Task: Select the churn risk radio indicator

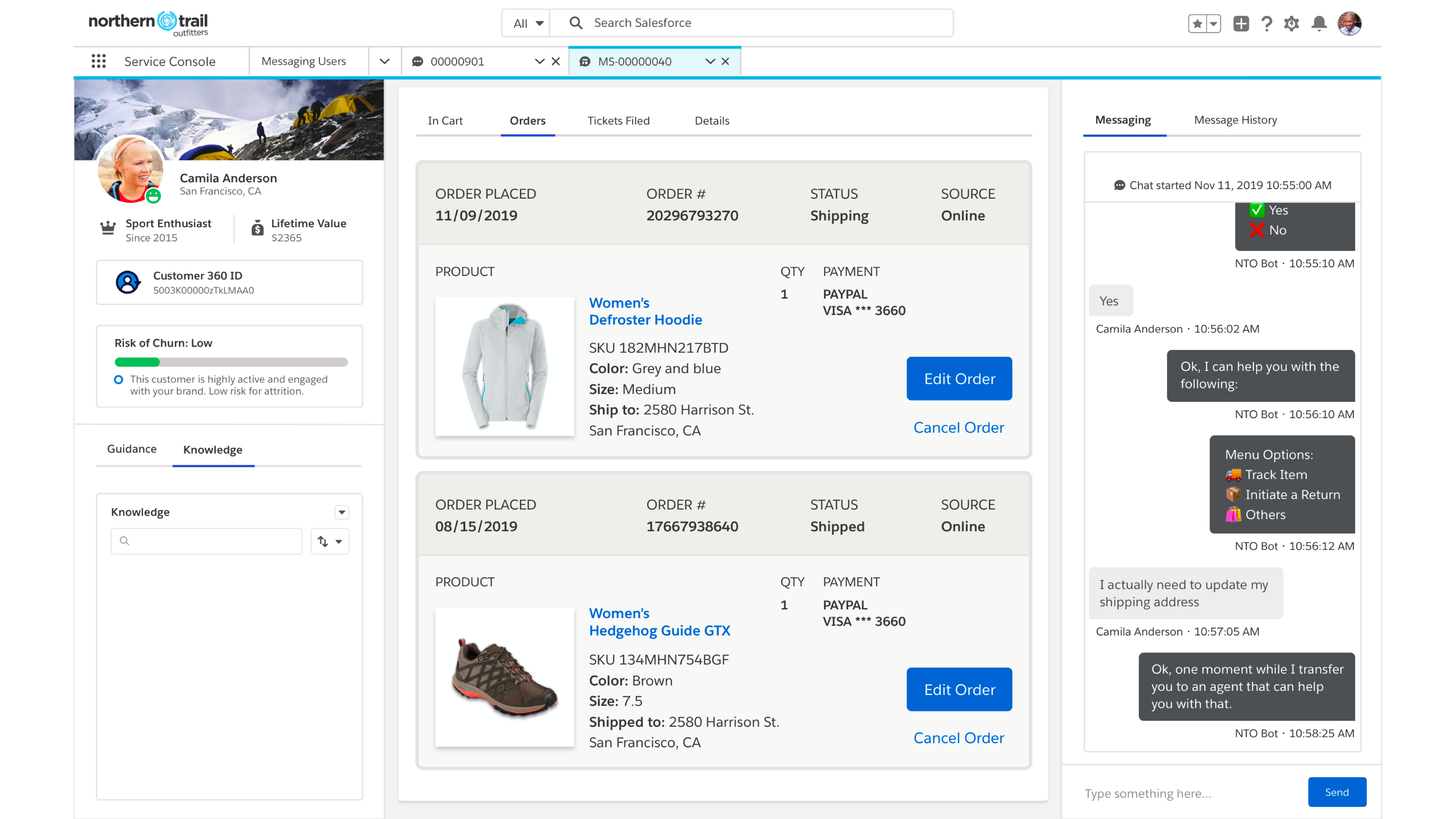Action: (x=119, y=379)
